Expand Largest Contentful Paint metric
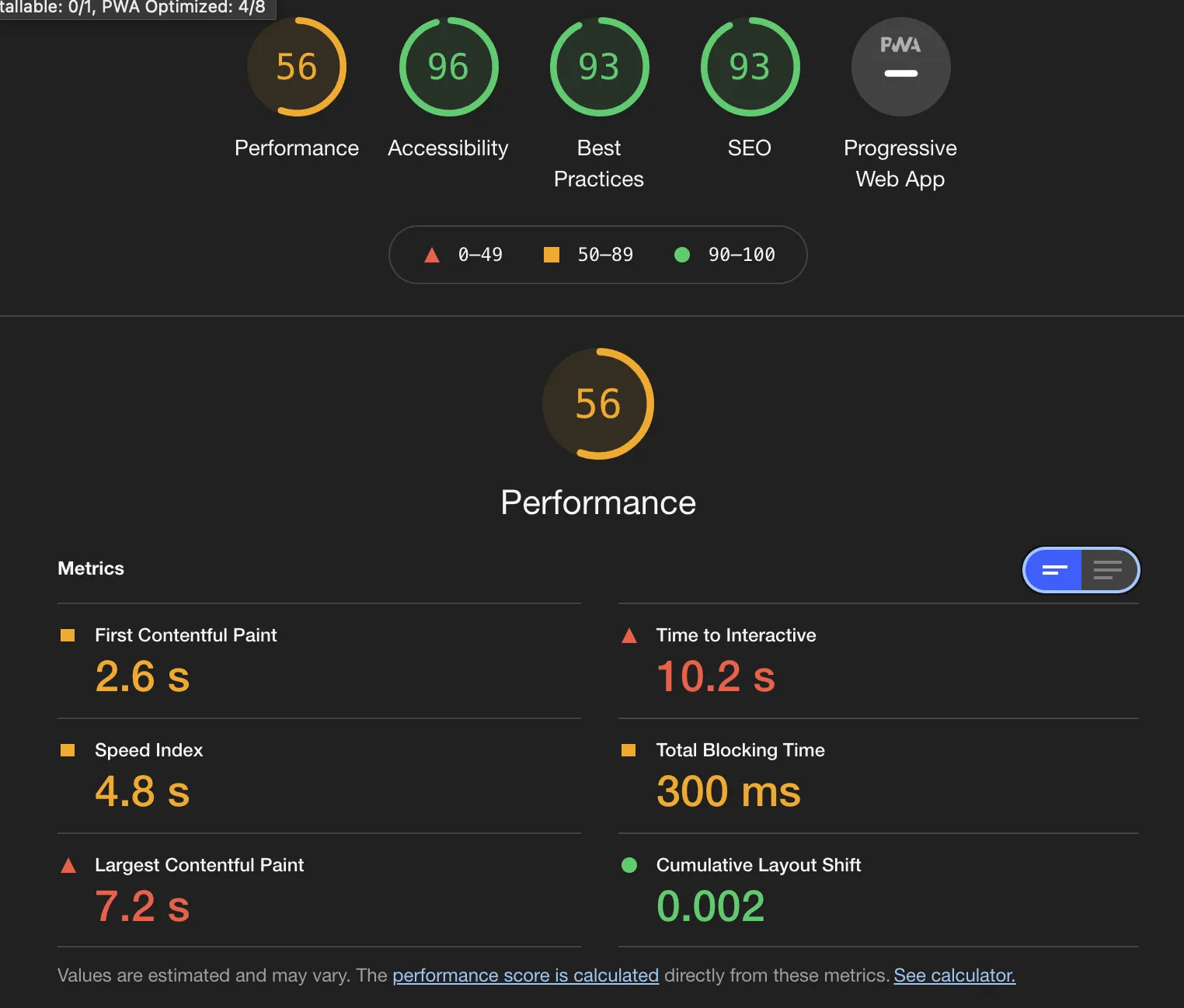 point(199,865)
